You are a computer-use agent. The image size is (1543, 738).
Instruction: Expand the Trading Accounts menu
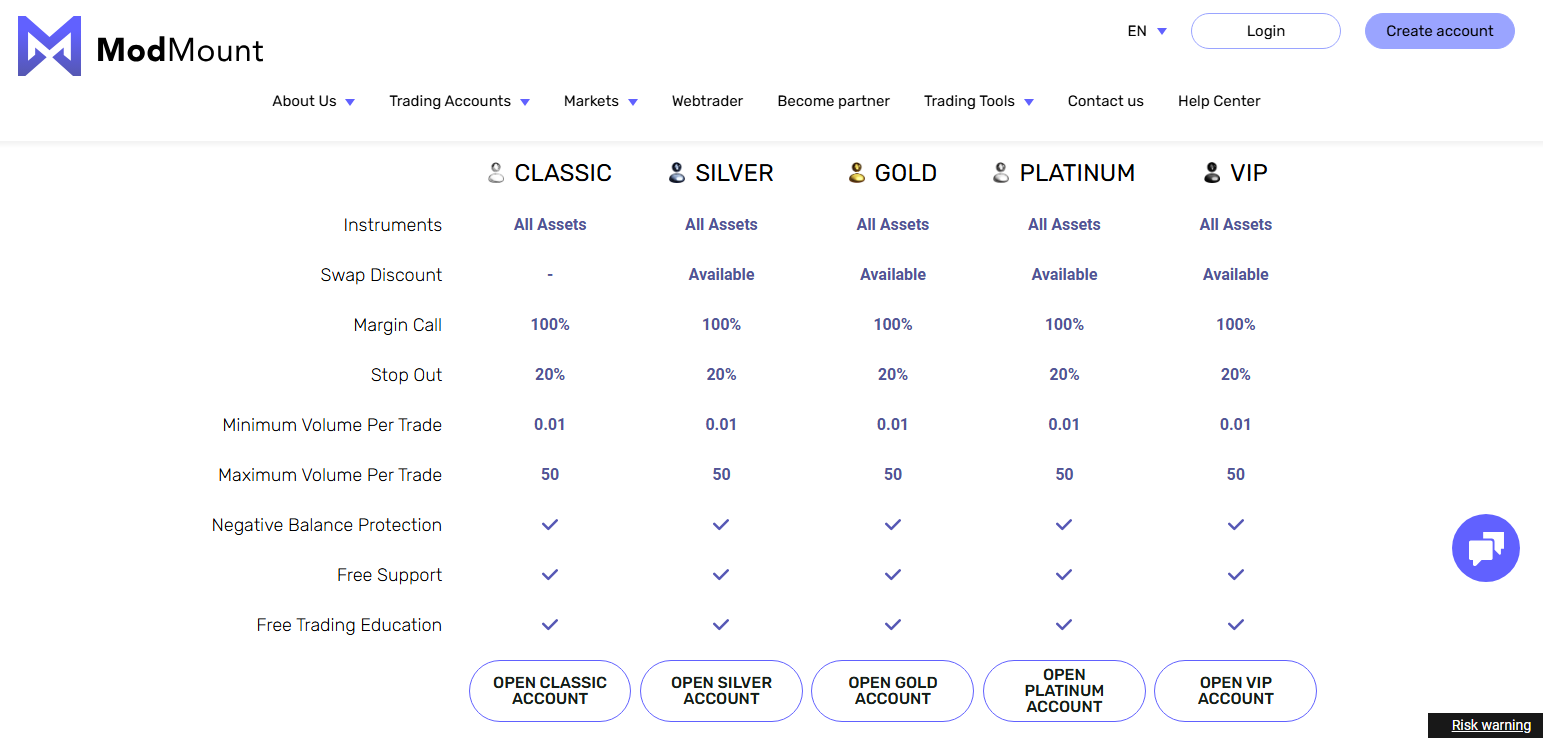(460, 101)
